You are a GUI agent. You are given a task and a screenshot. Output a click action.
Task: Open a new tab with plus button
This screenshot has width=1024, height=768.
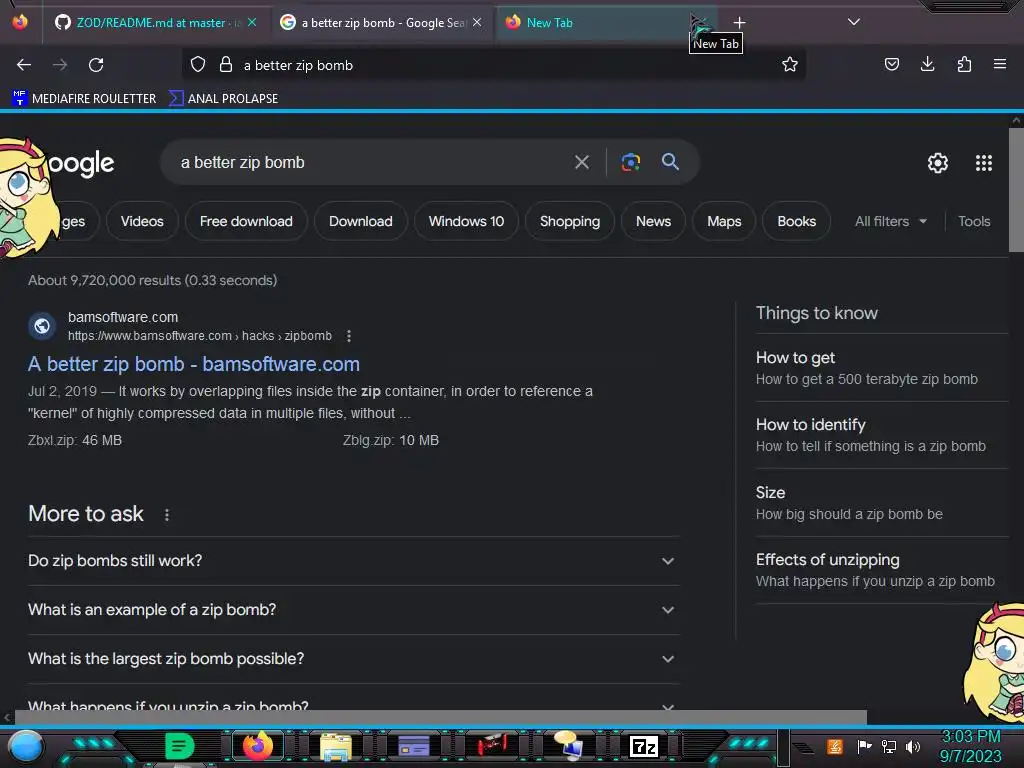pyautogui.click(x=739, y=22)
